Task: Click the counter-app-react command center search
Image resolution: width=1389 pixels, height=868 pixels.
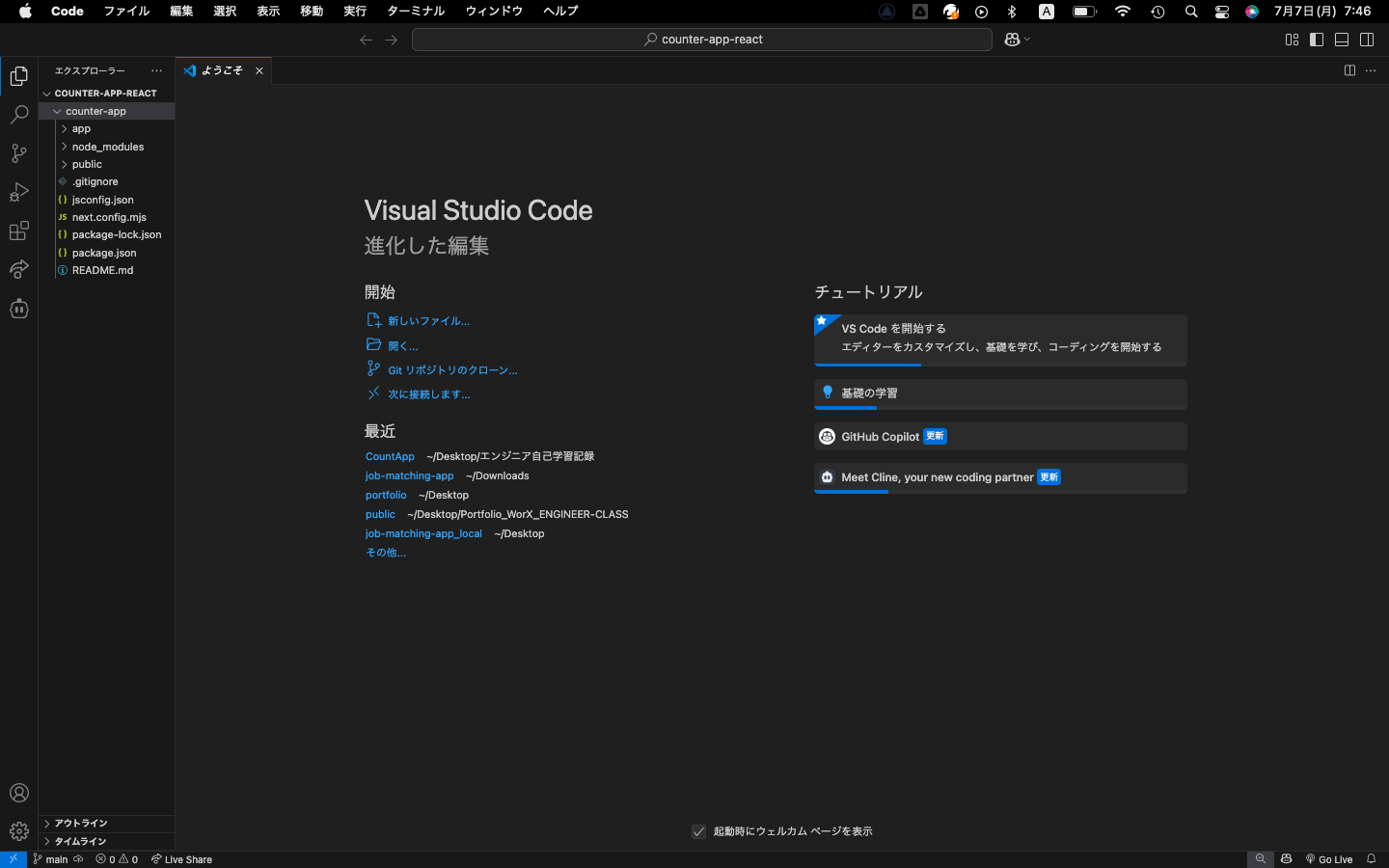Action: [x=702, y=40]
